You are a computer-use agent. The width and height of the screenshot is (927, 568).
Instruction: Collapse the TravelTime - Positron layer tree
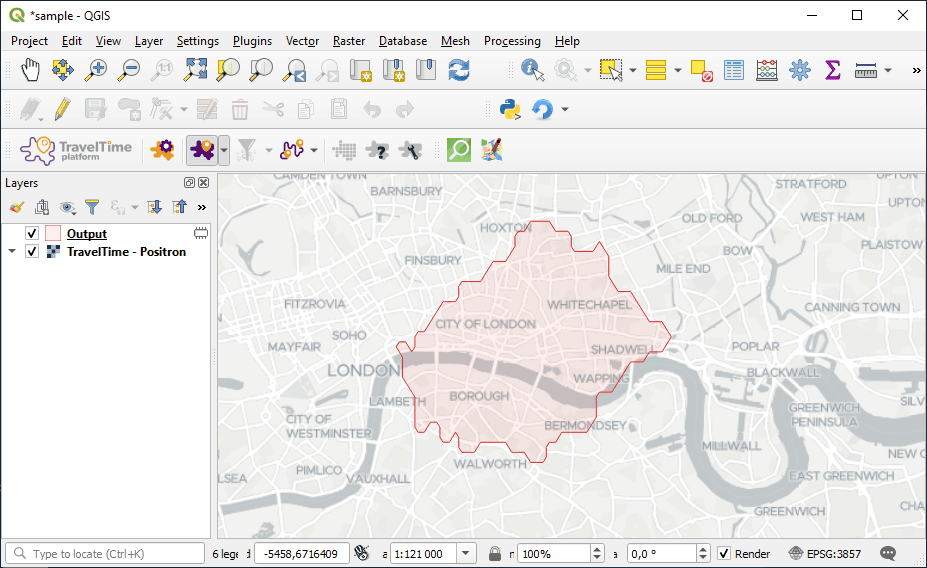click(12, 252)
